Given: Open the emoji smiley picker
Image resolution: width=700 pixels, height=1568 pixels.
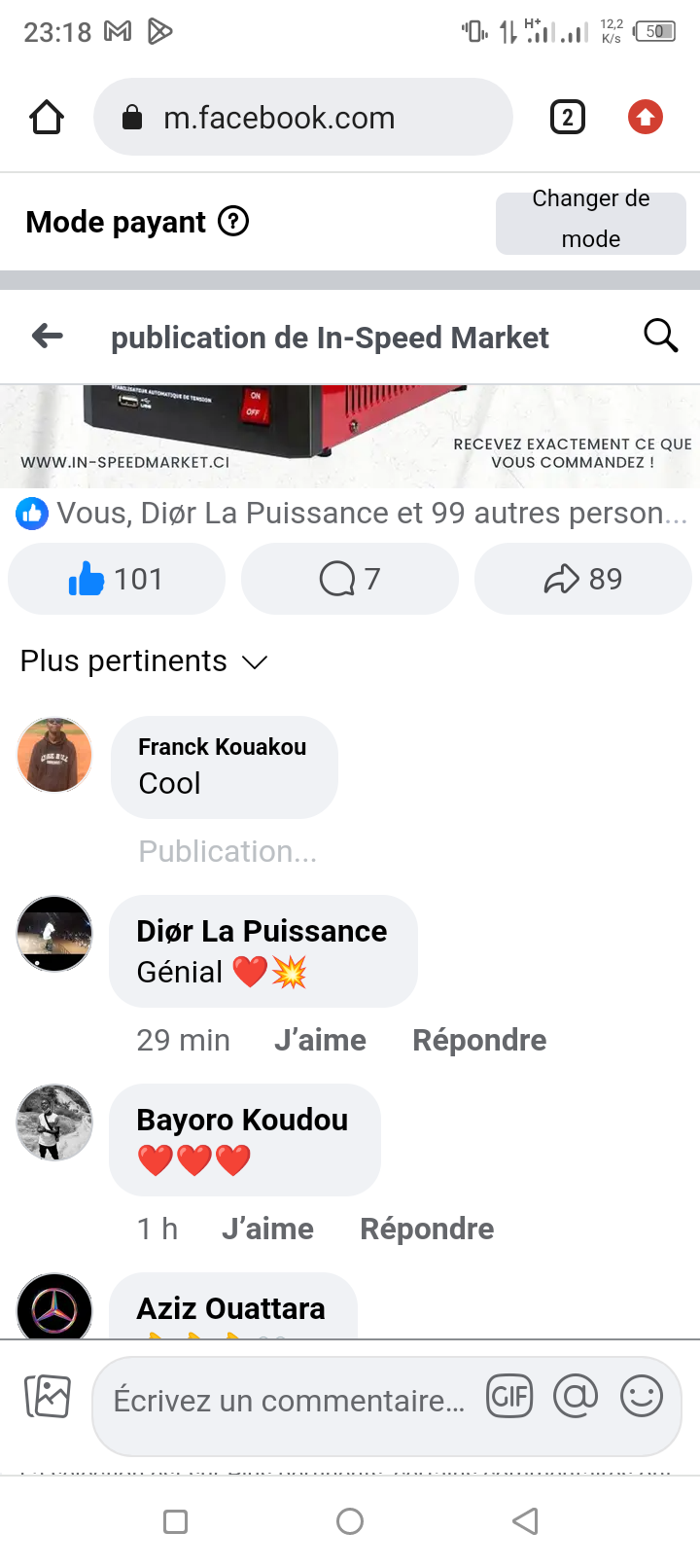Looking at the screenshot, I should 642,1398.
